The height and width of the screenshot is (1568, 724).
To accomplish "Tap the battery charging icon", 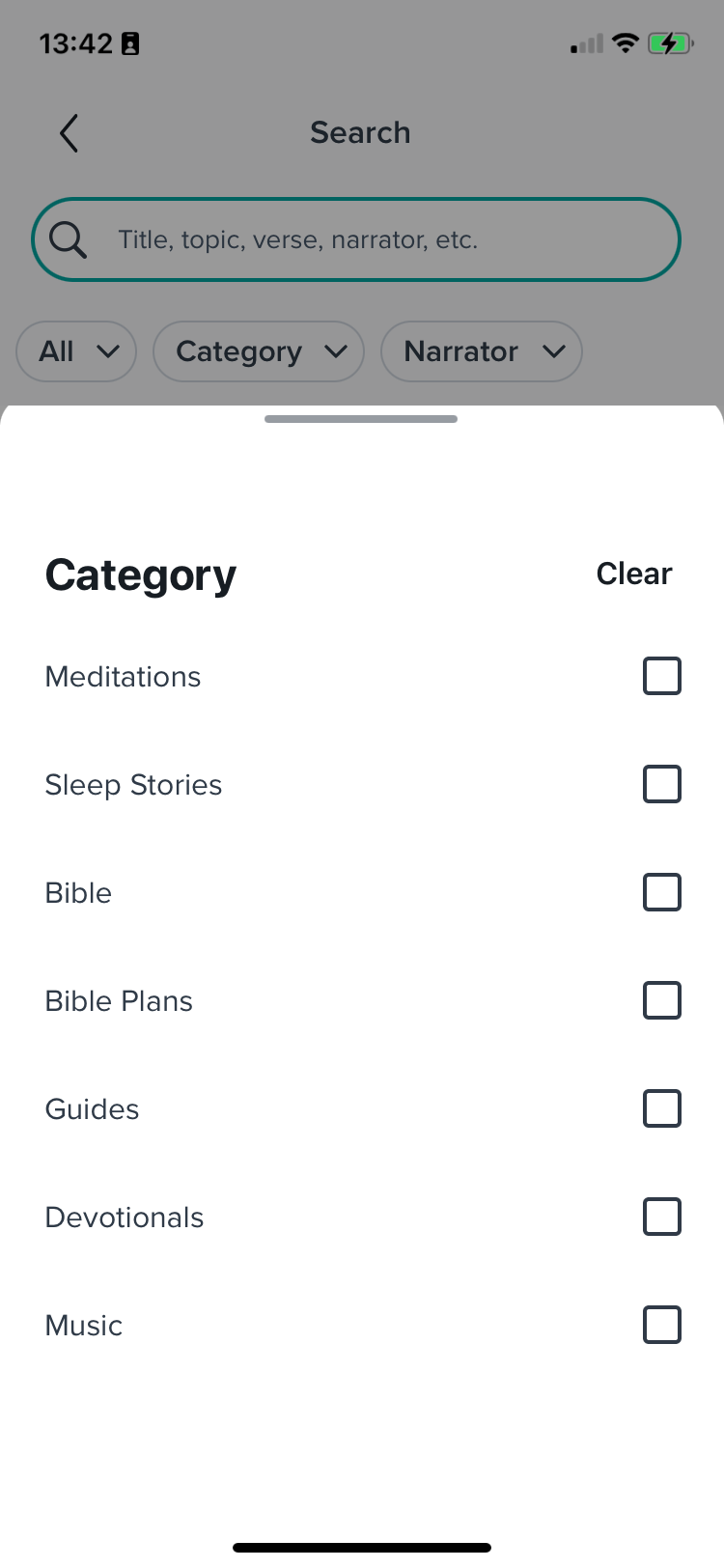I will (670, 43).
